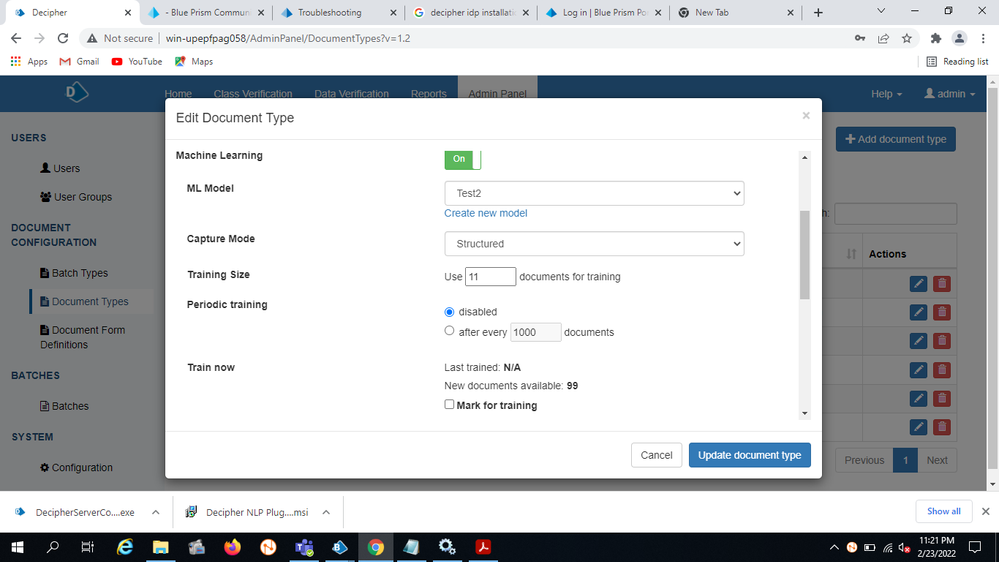Click the 1000 documents interval field
The image size is (999, 562).
[535, 332]
